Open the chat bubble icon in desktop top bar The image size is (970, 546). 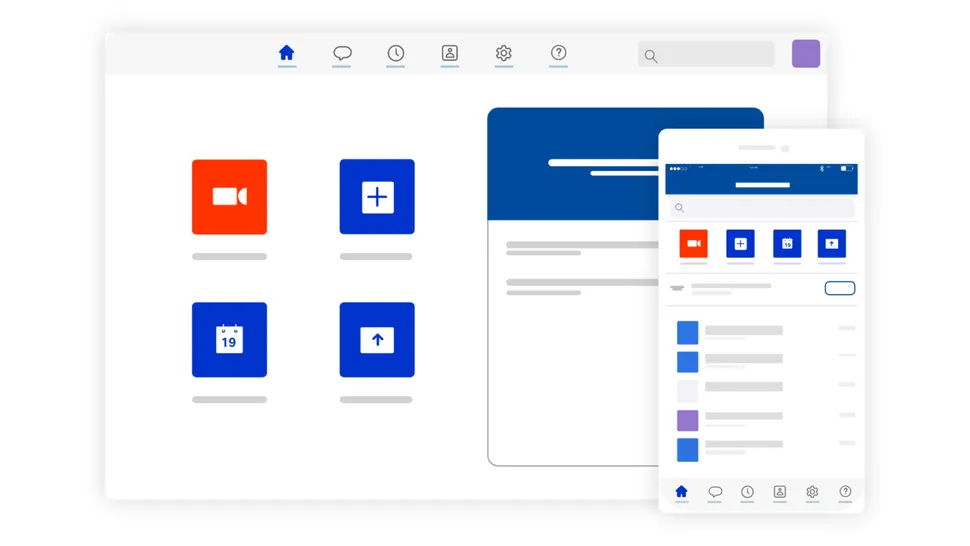[x=342, y=53]
